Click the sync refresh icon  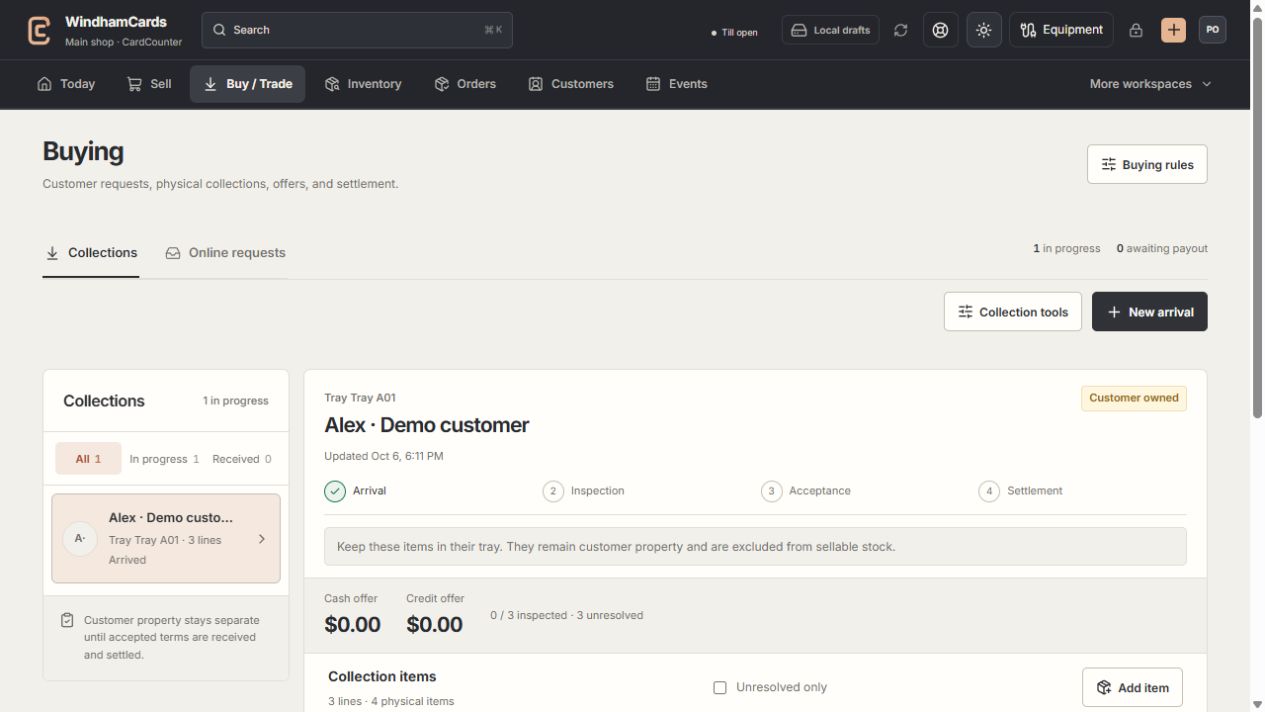(x=901, y=30)
